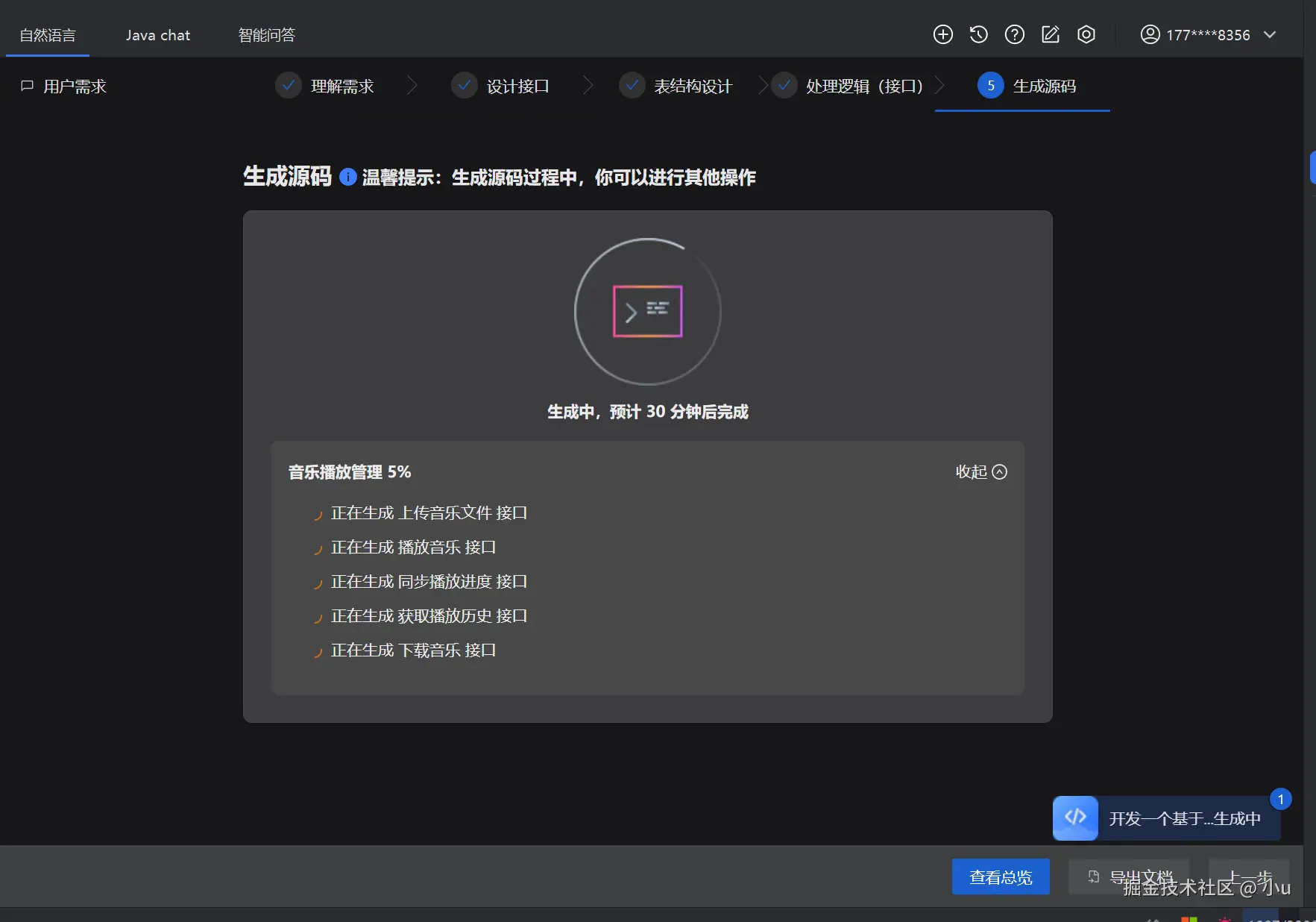Go to the 设计接口 step
Viewport: 1316px width, 922px height.
coord(500,86)
